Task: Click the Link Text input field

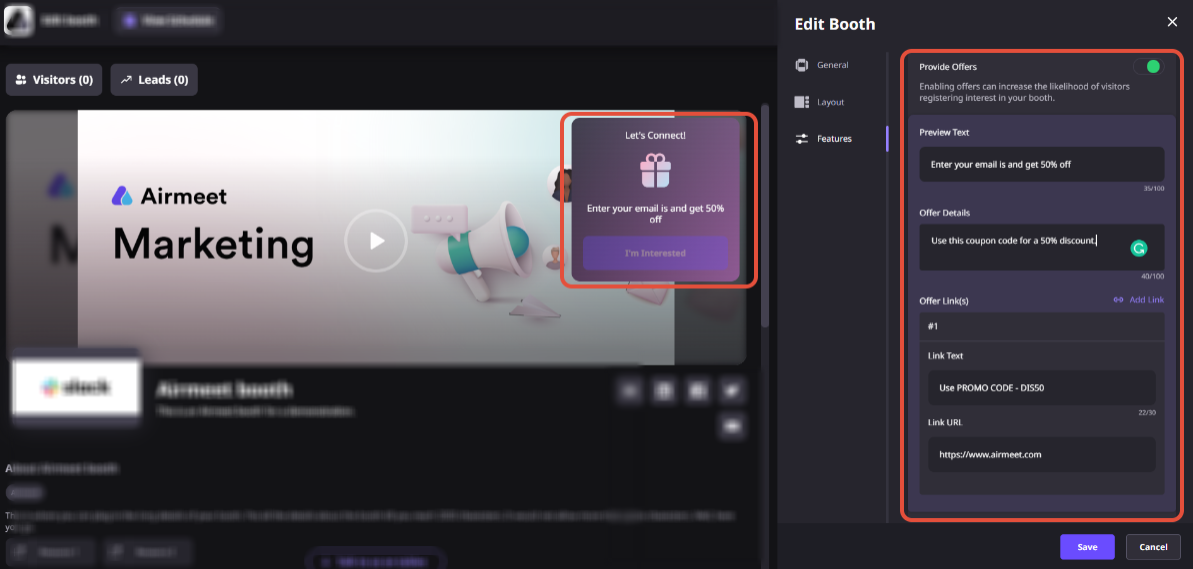Action: (x=1042, y=388)
